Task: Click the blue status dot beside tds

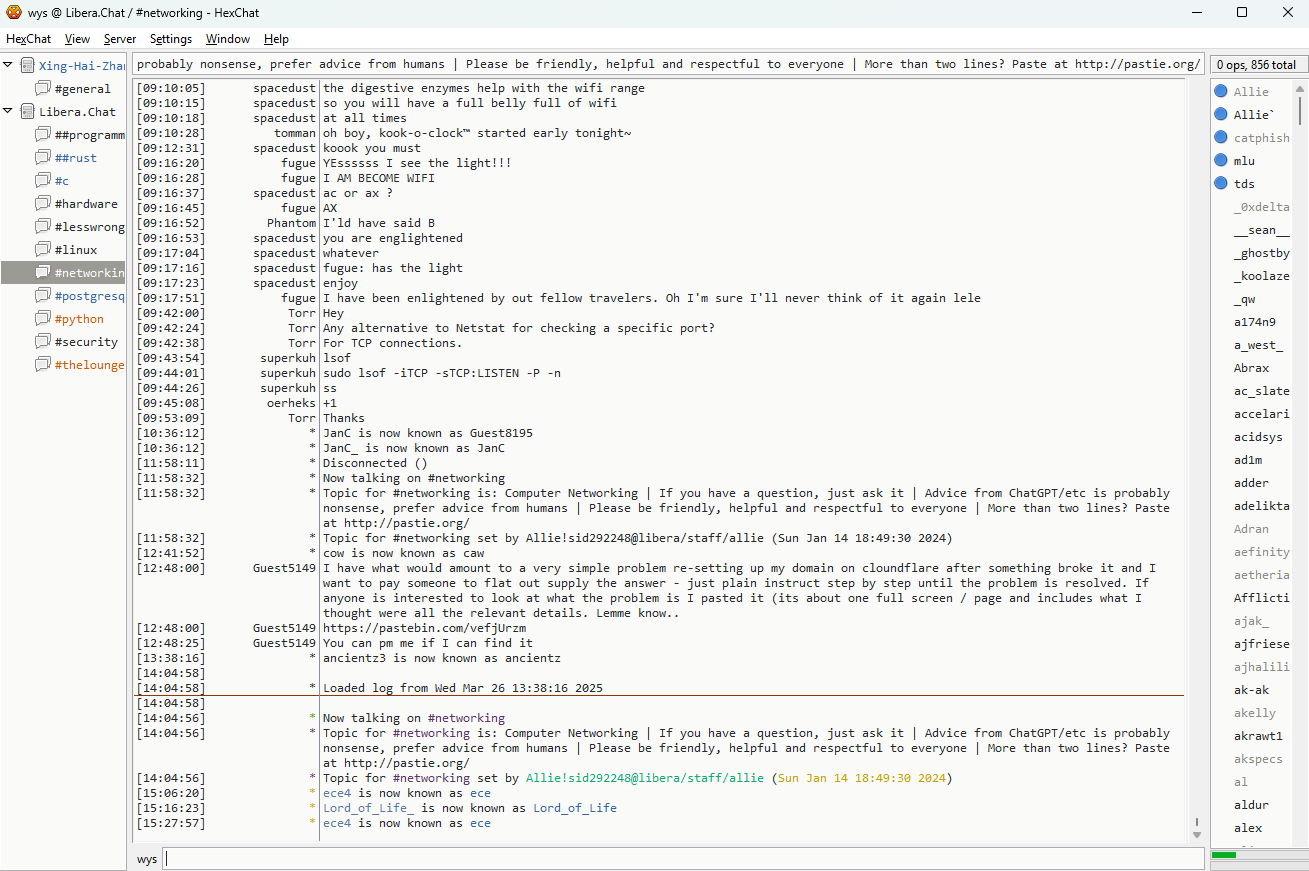Action: tap(1221, 184)
